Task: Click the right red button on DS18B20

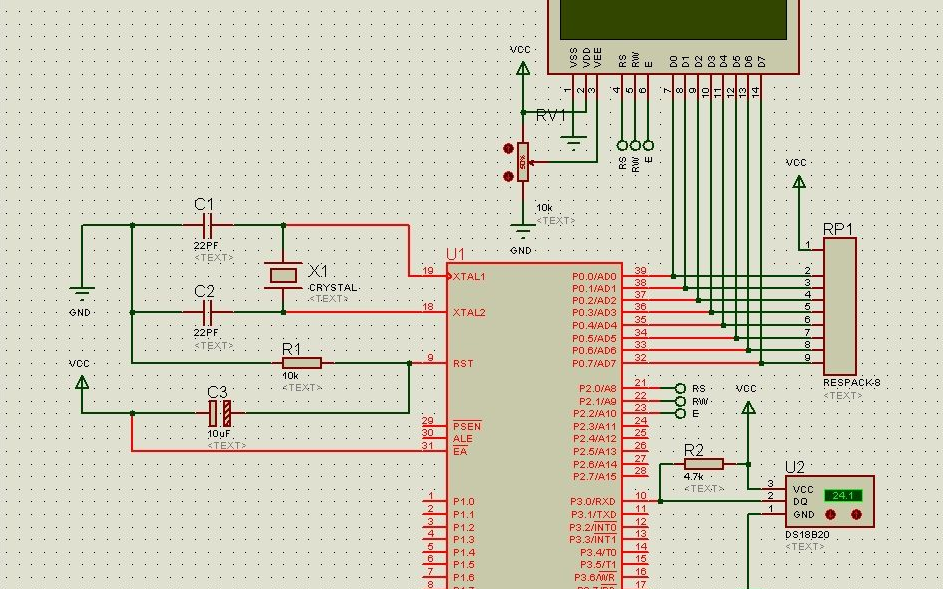Action: (856, 514)
